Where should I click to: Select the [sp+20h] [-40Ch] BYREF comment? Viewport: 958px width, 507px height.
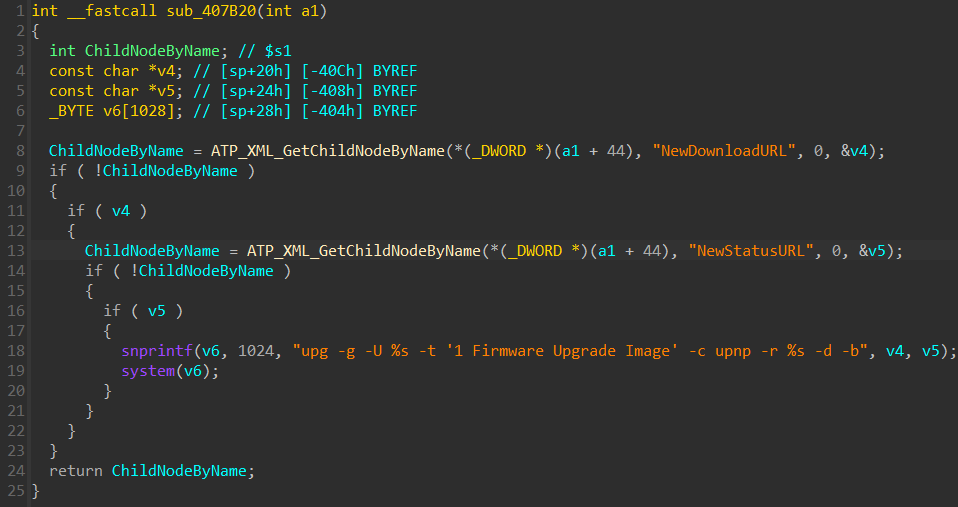[319, 71]
